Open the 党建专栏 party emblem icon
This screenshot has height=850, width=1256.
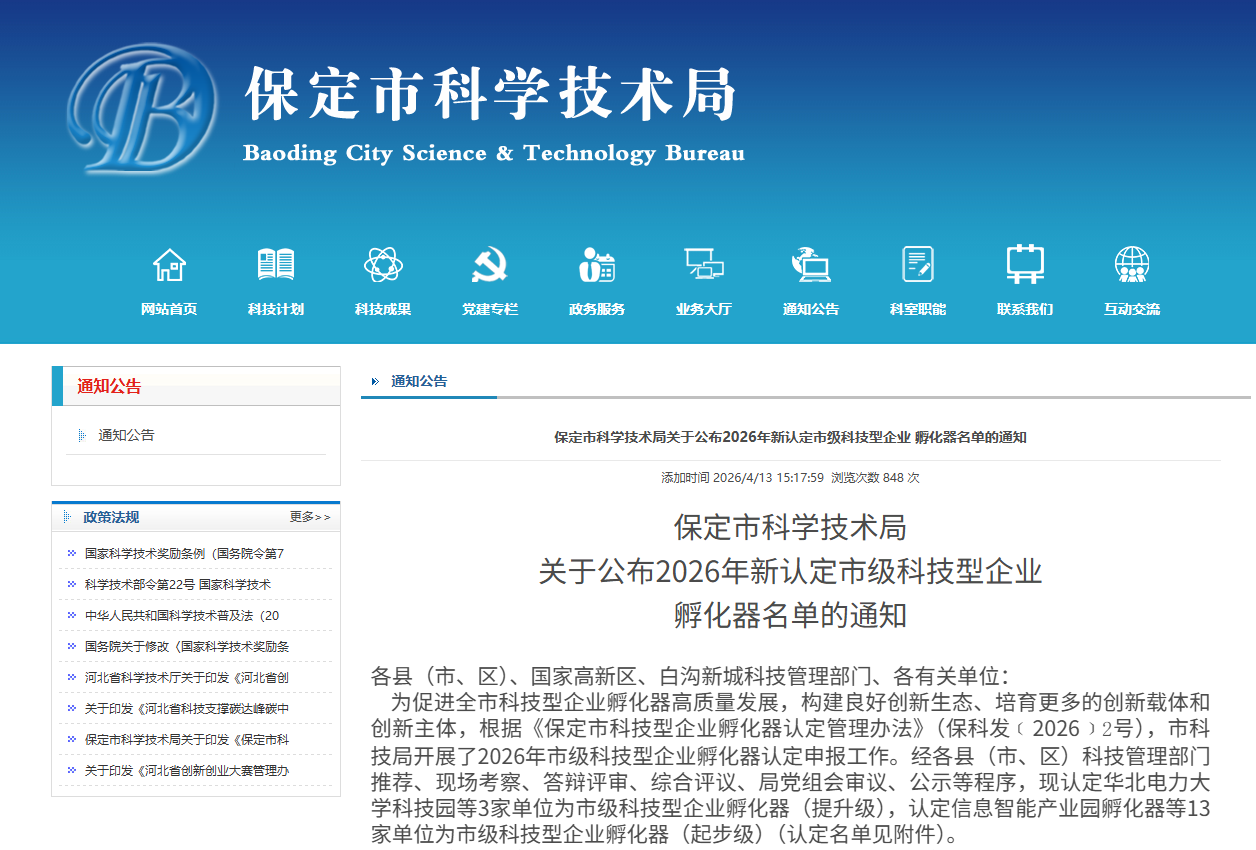click(490, 265)
